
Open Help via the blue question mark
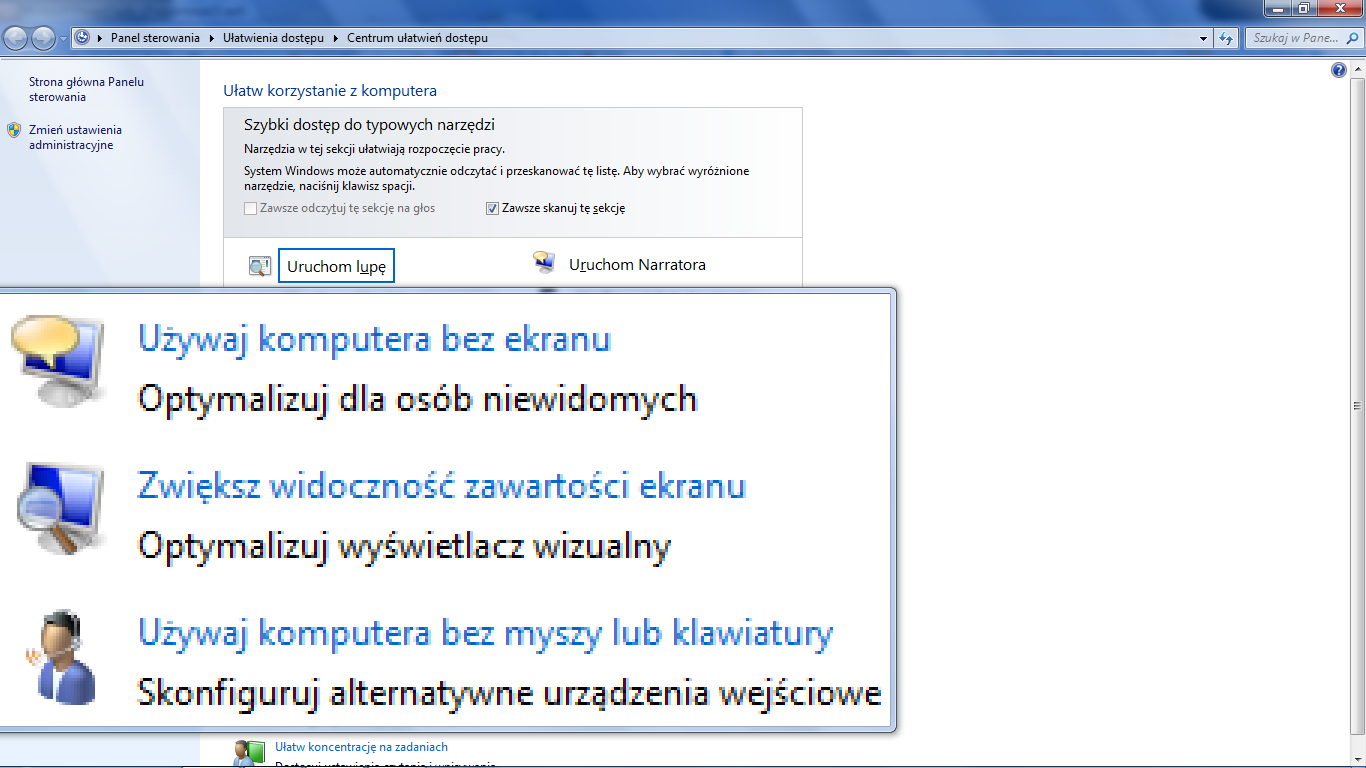coord(1339,70)
